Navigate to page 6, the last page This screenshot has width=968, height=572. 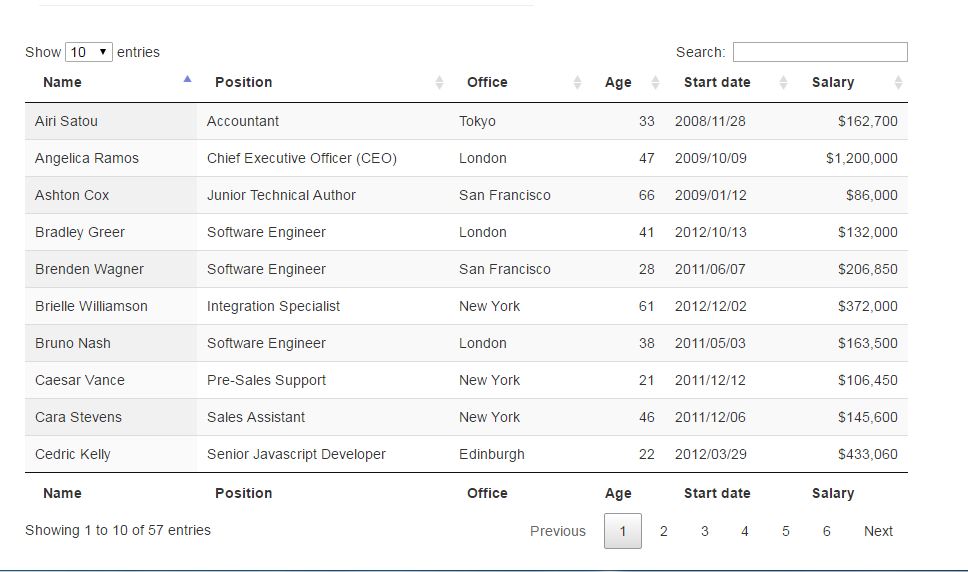(826, 531)
